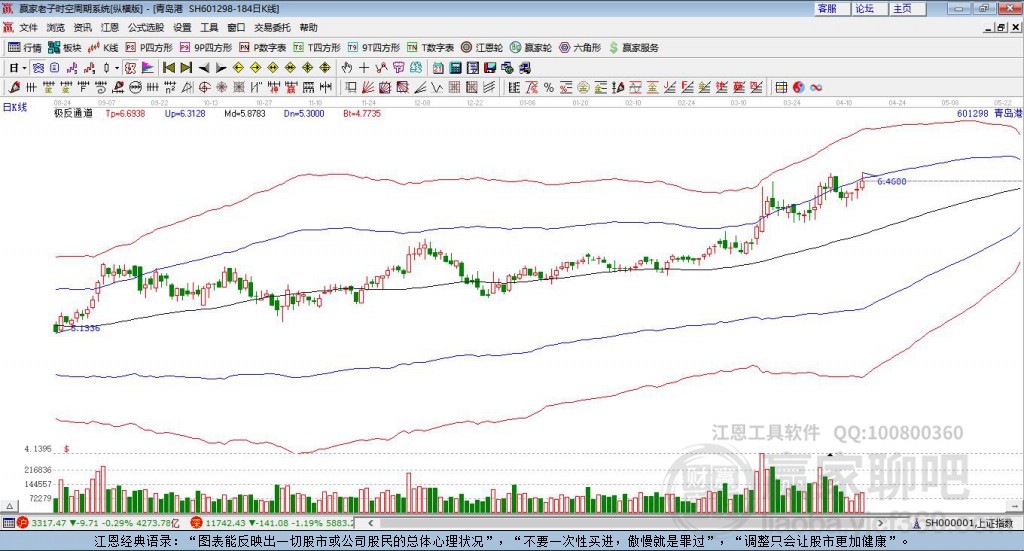Click the save floppy disk icon
Viewport: 1024px width, 551px height.
[x=490, y=68]
